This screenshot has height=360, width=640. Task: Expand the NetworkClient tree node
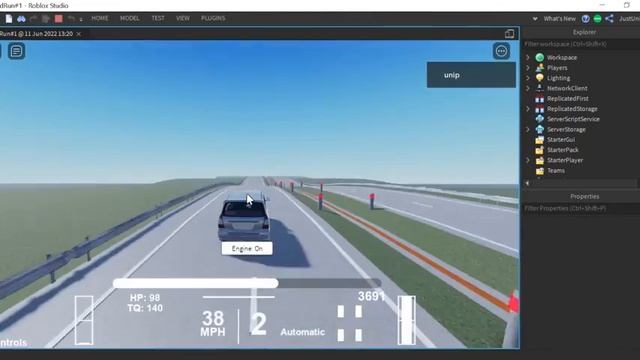[x=528, y=88]
